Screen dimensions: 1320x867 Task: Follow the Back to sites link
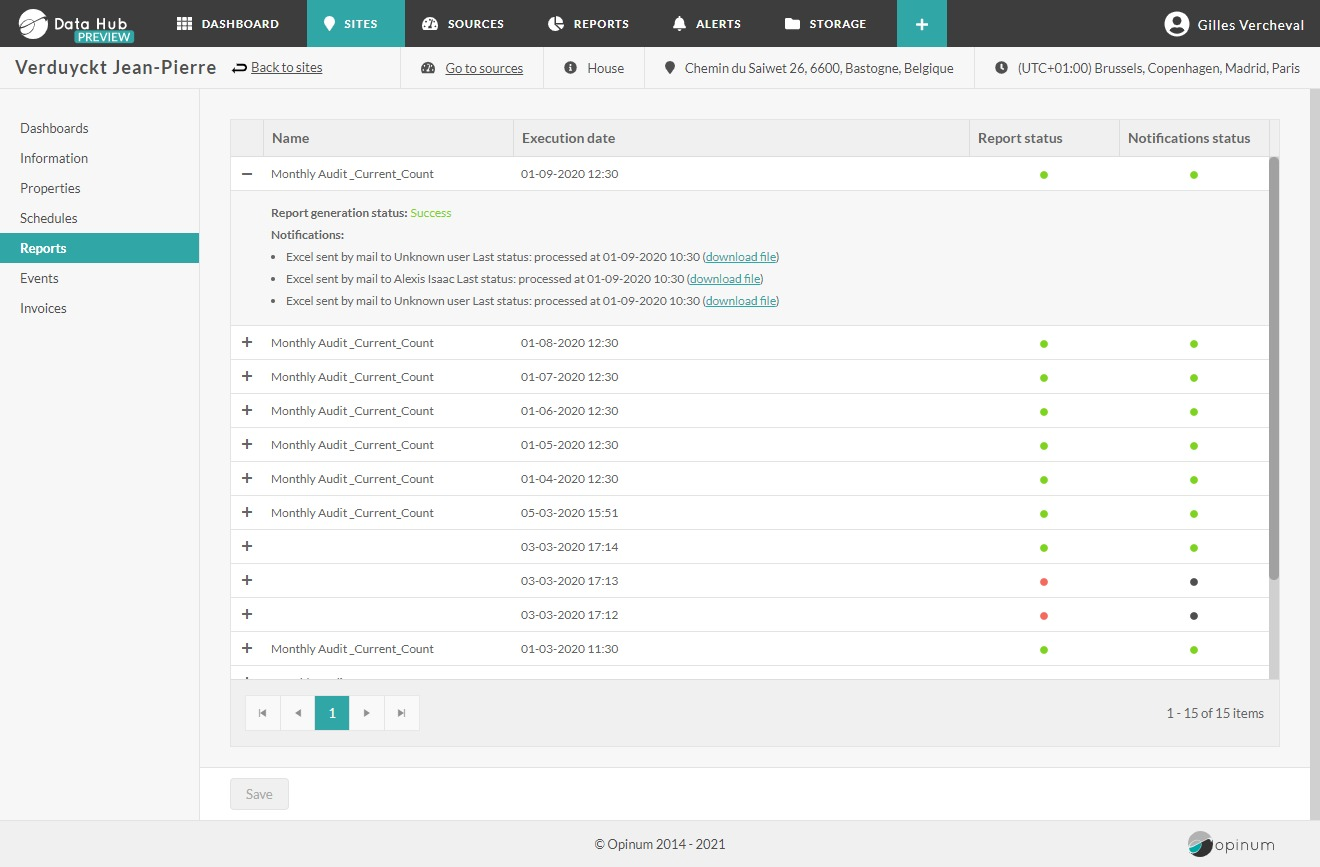point(286,68)
